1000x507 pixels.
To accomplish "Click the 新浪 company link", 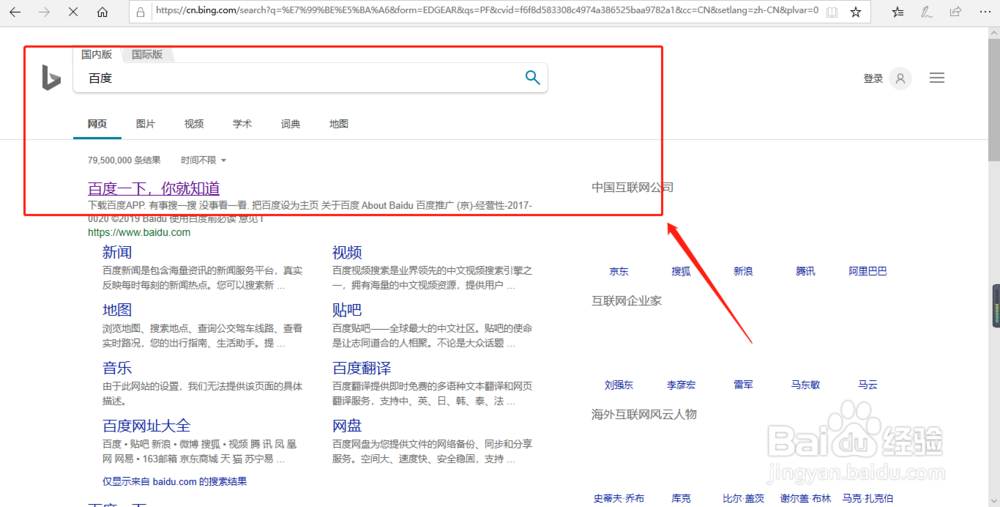I will coord(743,271).
